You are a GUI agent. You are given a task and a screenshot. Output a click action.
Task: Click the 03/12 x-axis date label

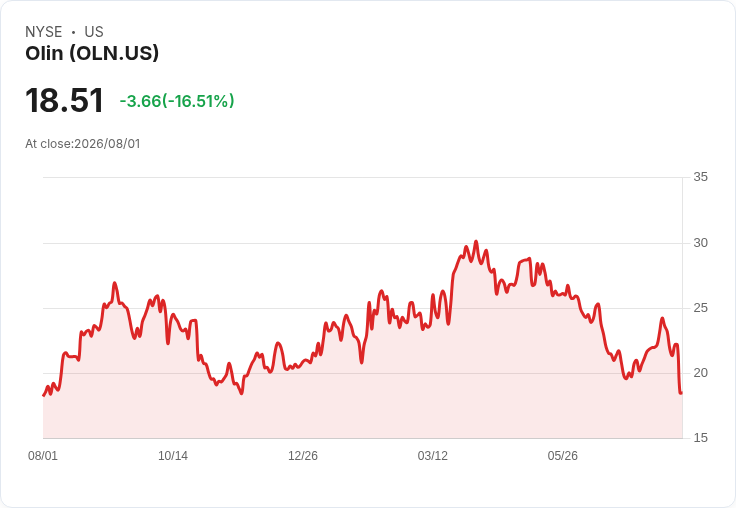pyautogui.click(x=433, y=455)
